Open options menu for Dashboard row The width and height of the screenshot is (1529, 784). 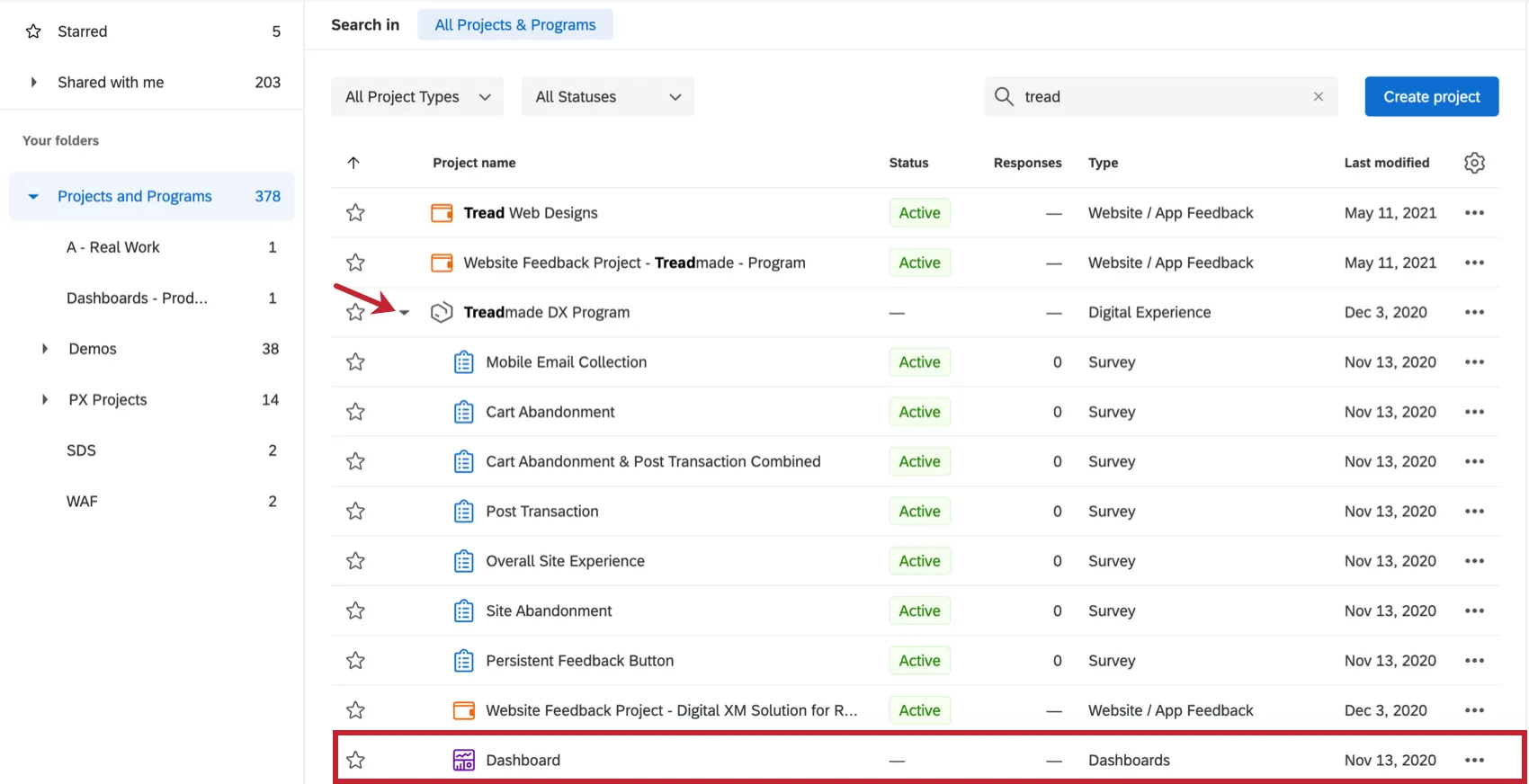coord(1474,760)
